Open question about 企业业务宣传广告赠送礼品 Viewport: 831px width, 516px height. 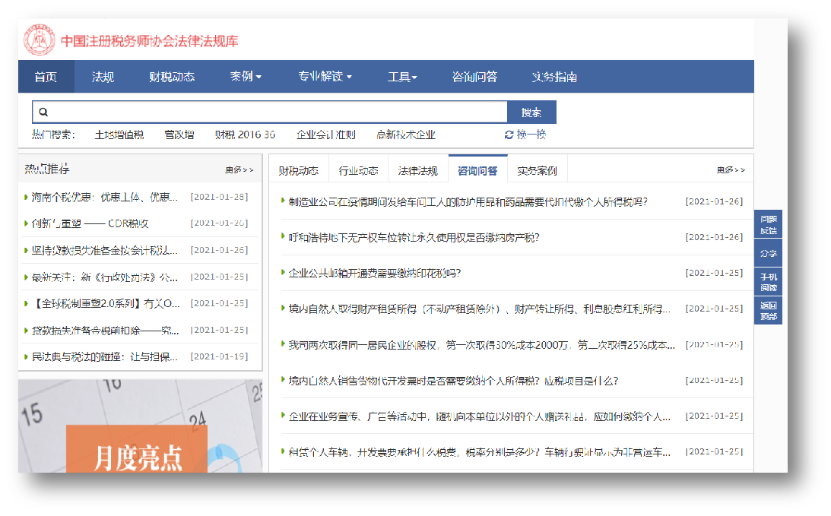click(480, 416)
